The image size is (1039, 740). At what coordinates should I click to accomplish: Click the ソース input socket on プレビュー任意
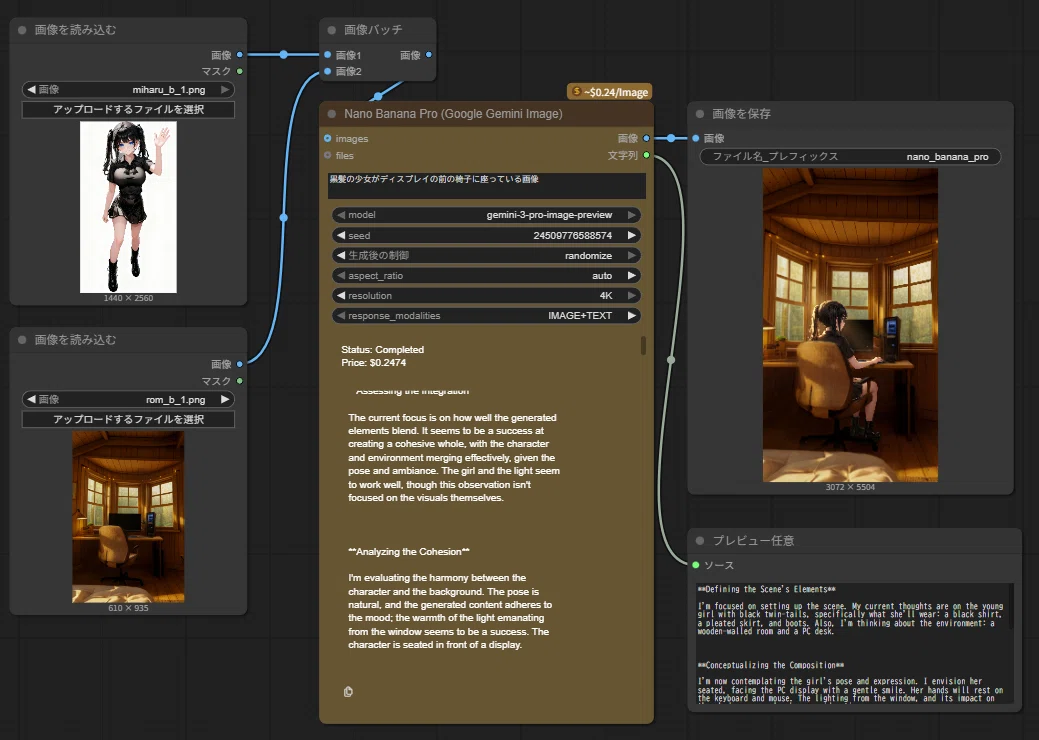696,565
